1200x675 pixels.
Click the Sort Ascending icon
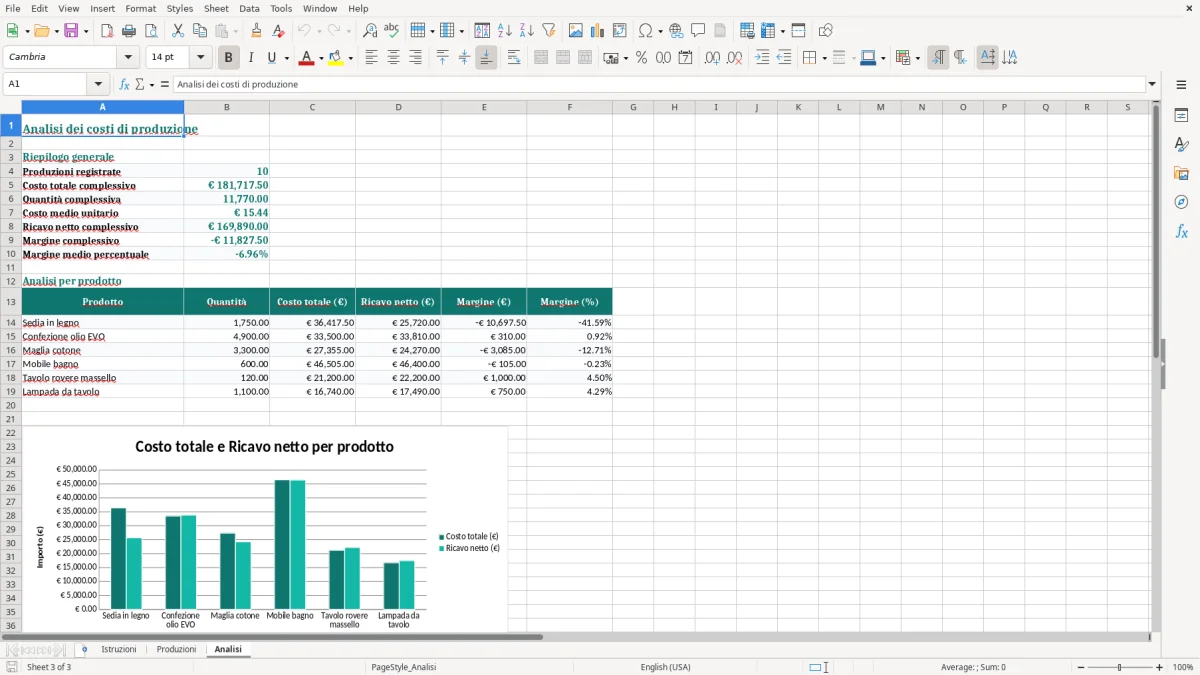pyautogui.click(x=505, y=31)
